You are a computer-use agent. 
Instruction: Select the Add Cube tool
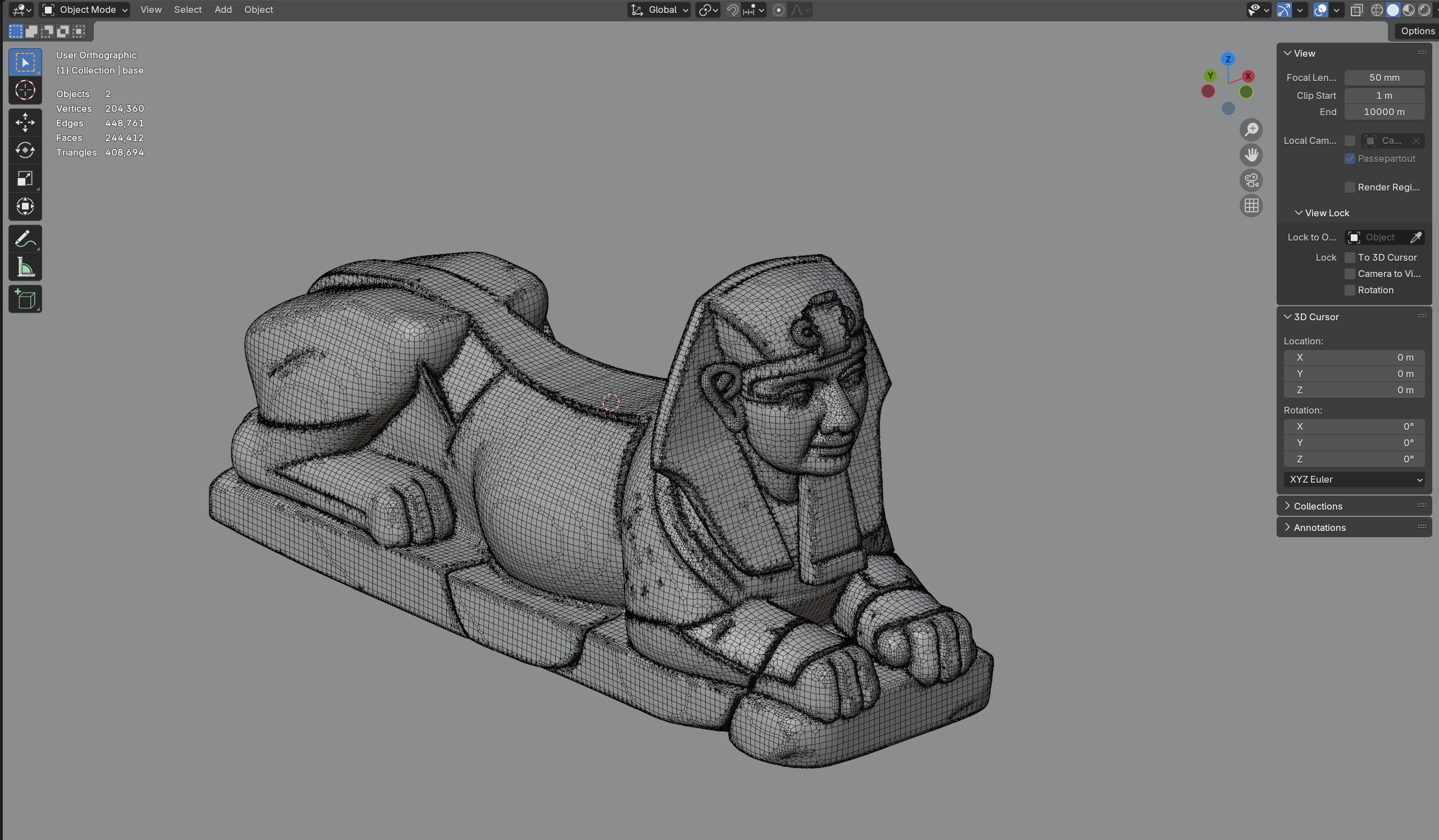[x=25, y=299]
